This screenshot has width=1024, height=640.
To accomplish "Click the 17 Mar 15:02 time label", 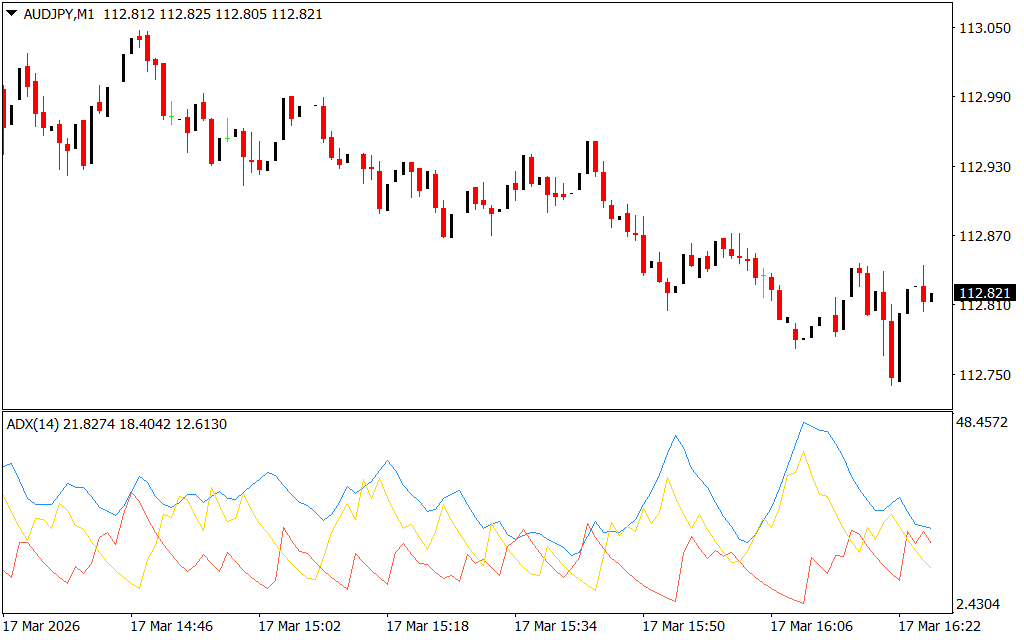I will [299, 626].
